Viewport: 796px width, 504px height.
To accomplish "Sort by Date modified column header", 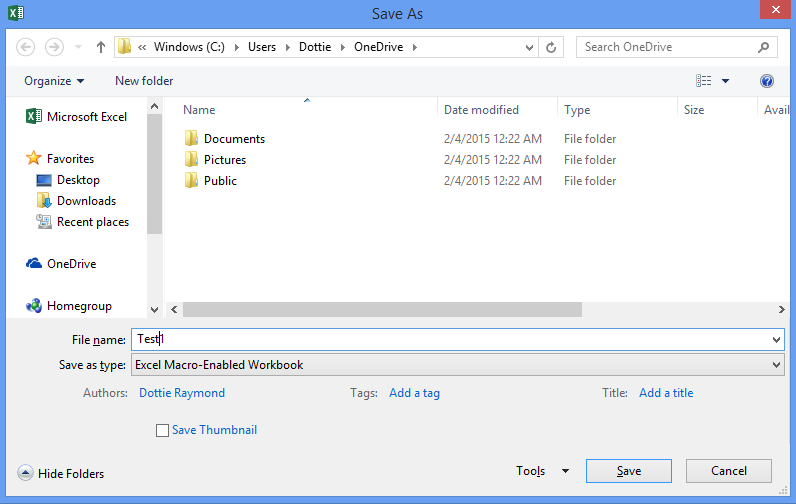I will coord(481,110).
